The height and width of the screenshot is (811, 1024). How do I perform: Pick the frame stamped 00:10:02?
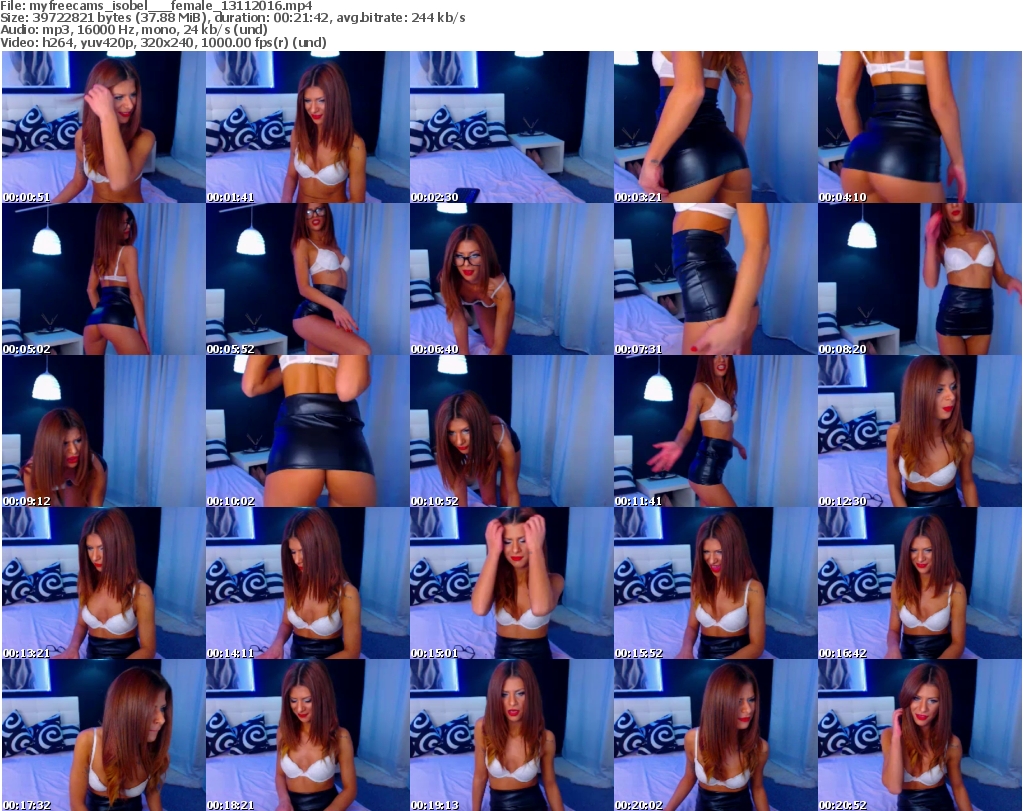(308, 431)
